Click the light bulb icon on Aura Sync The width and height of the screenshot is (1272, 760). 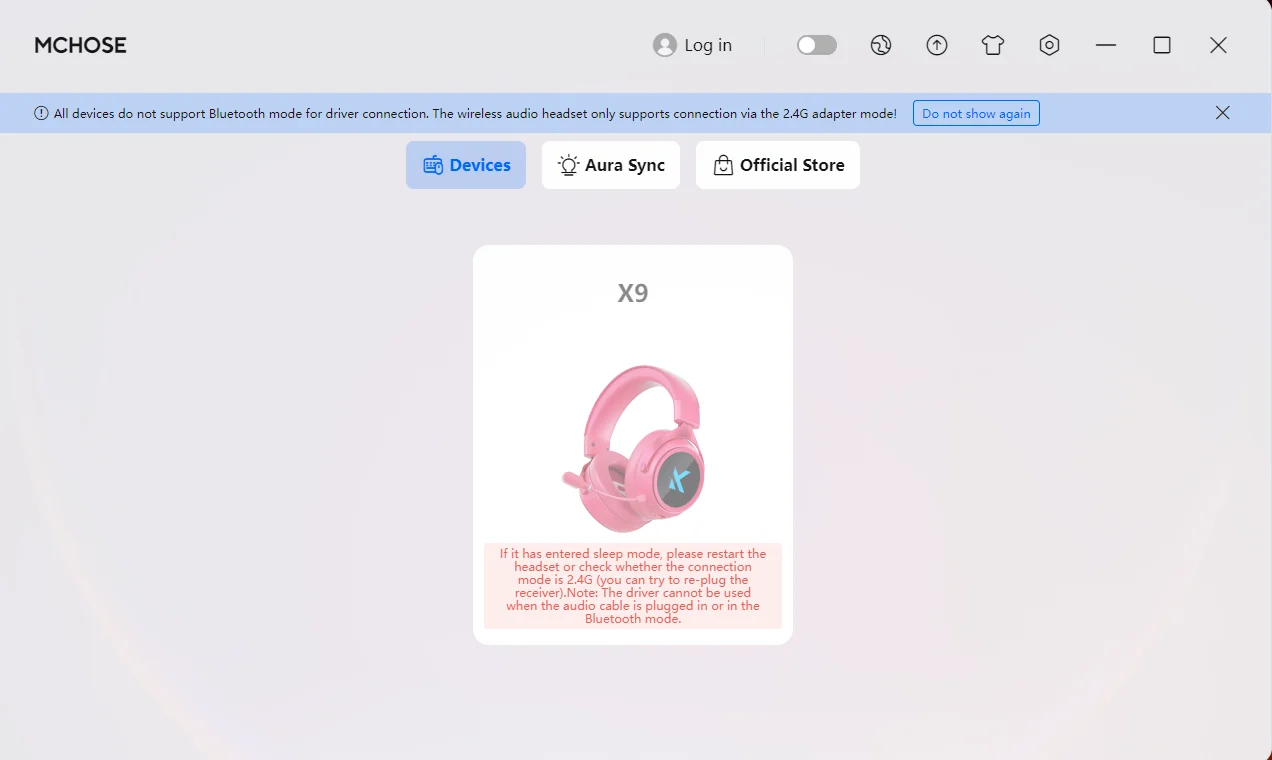569,165
